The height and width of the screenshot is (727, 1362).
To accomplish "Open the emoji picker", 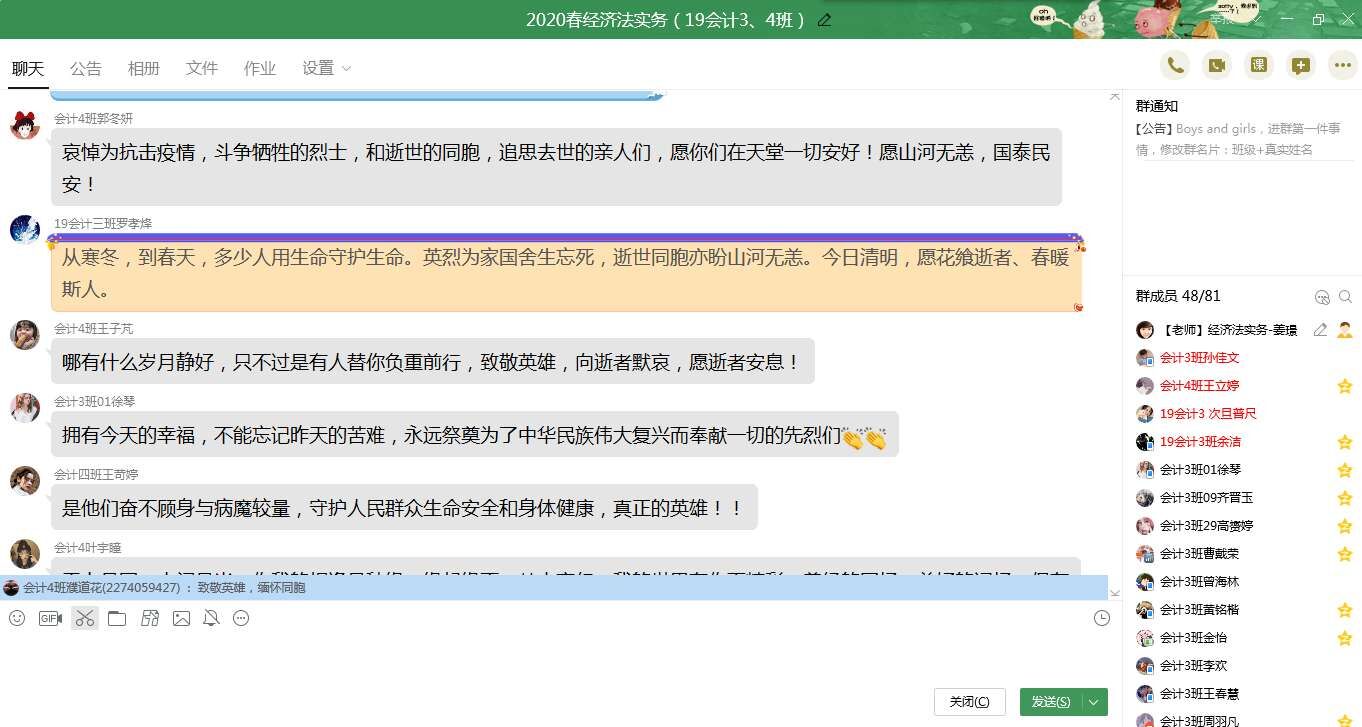I will coord(17,619).
